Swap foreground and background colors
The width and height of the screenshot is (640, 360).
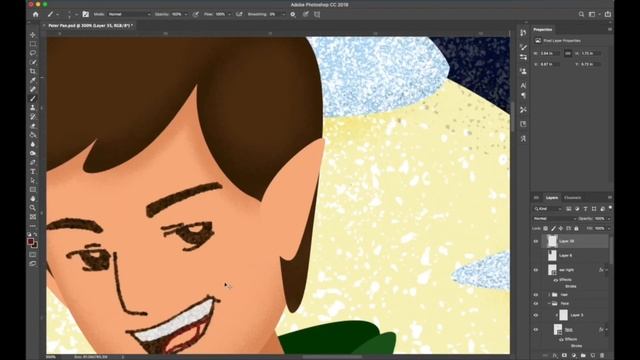point(36,235)
